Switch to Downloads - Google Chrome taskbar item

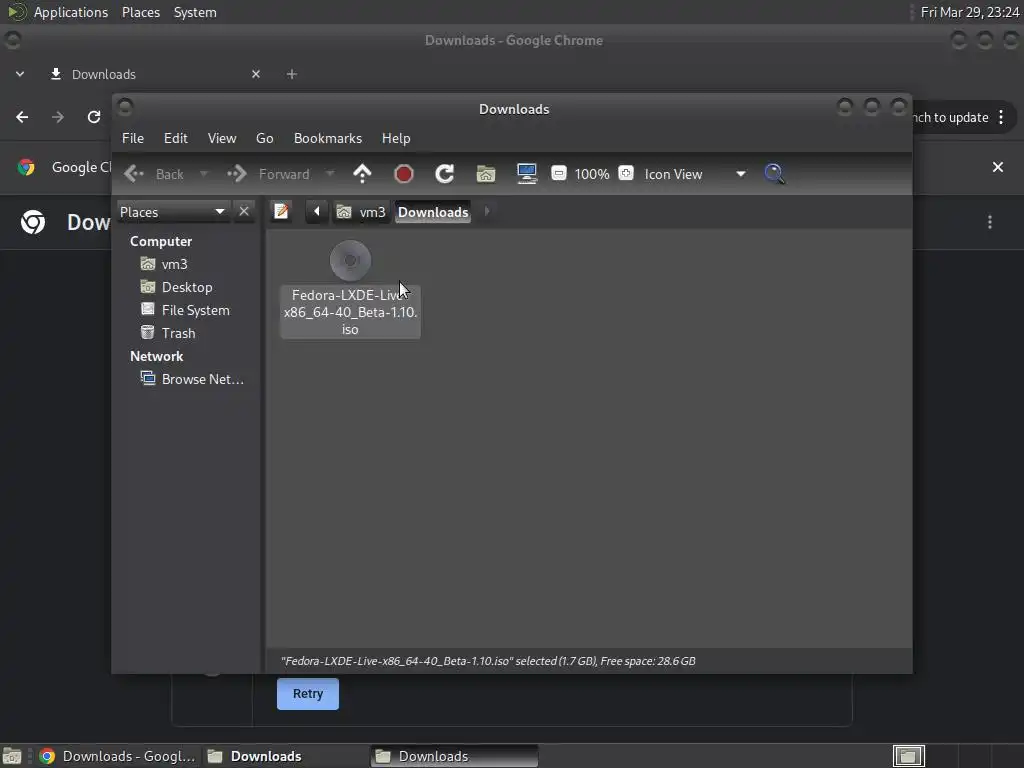click(118, 756)
